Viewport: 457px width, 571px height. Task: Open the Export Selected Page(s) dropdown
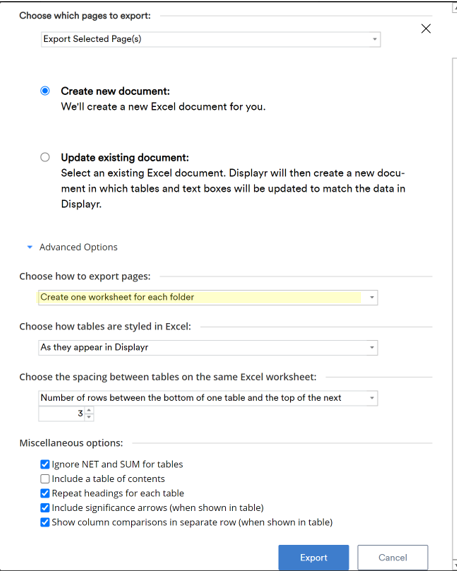(211, 39)
